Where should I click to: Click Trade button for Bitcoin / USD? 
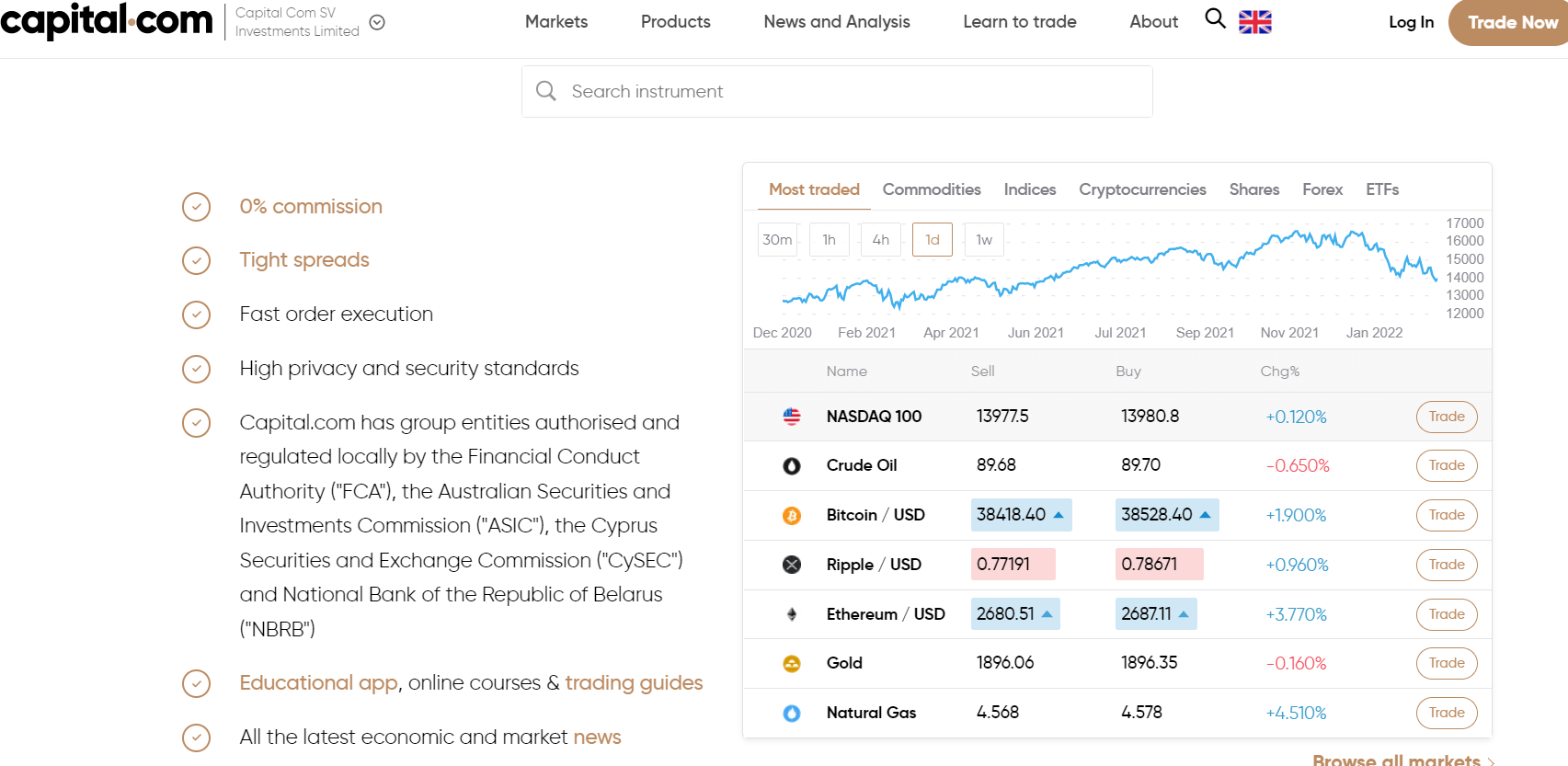(x=1447, y=515)
